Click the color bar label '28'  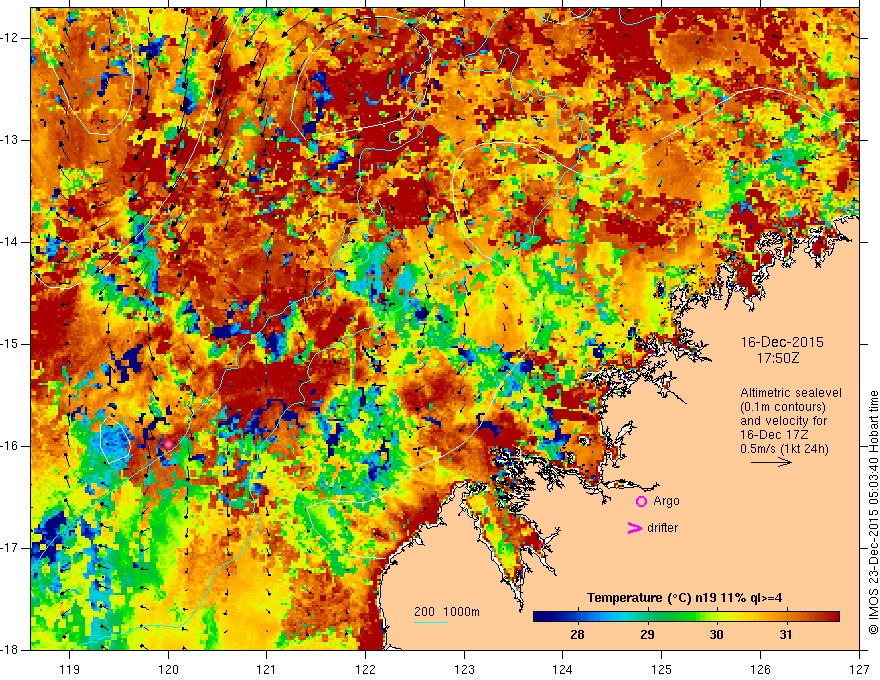577,635
